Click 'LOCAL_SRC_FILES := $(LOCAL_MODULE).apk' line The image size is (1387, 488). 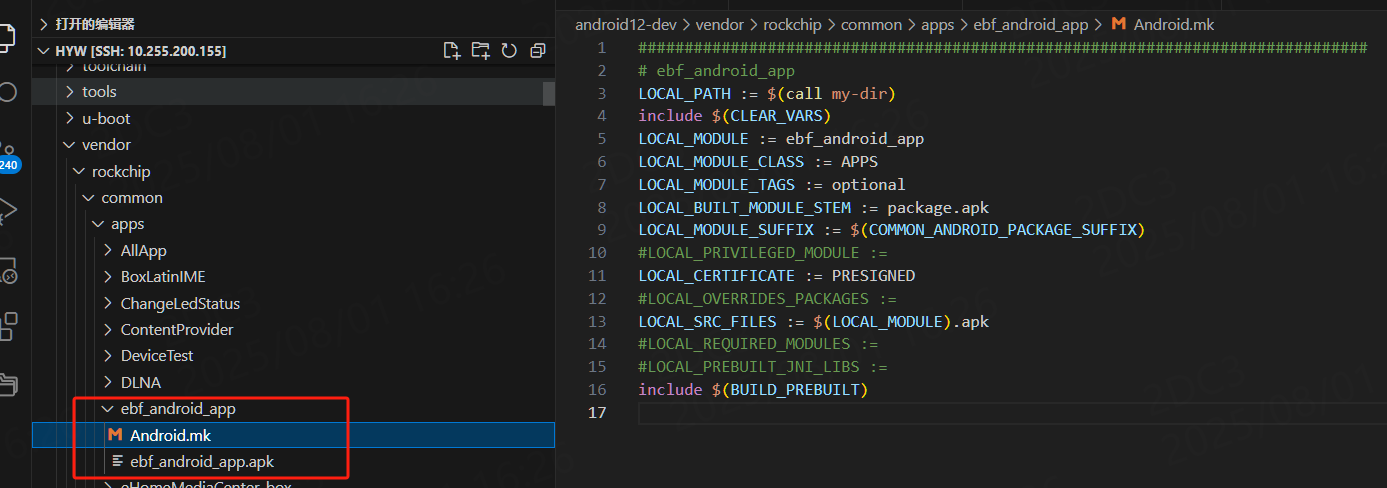pos(813,322)
